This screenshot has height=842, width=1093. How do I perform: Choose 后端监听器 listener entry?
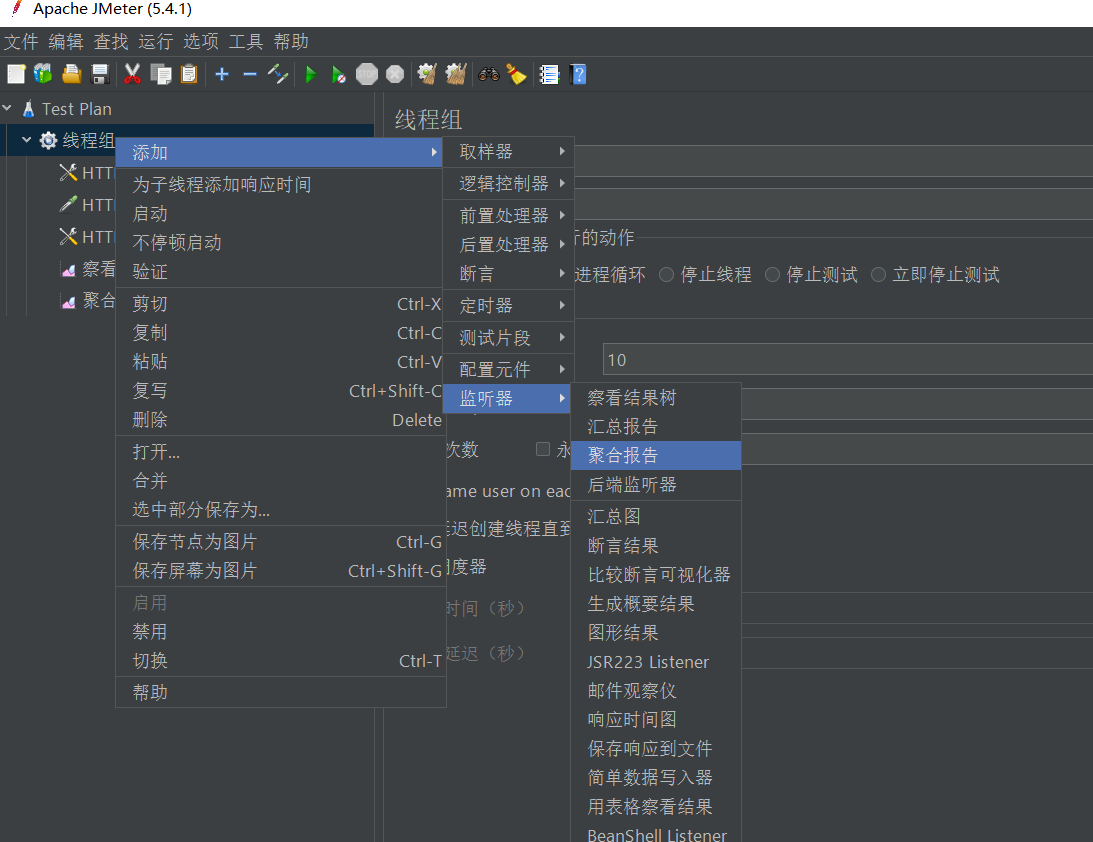pos(655,484)
